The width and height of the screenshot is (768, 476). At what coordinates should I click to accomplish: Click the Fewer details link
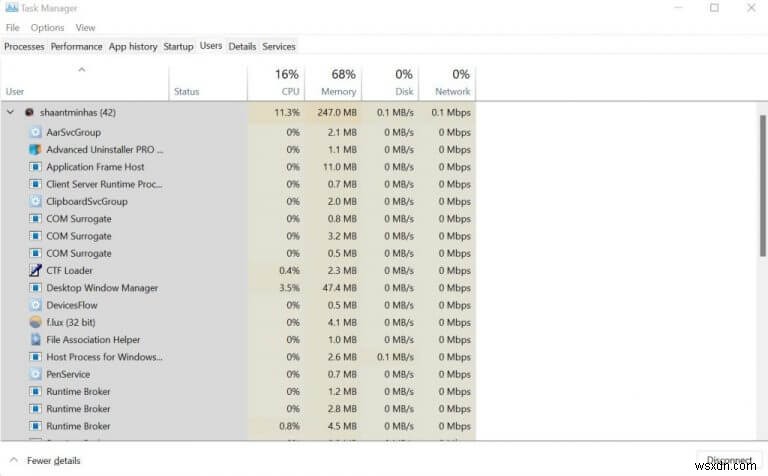[53, 461]
